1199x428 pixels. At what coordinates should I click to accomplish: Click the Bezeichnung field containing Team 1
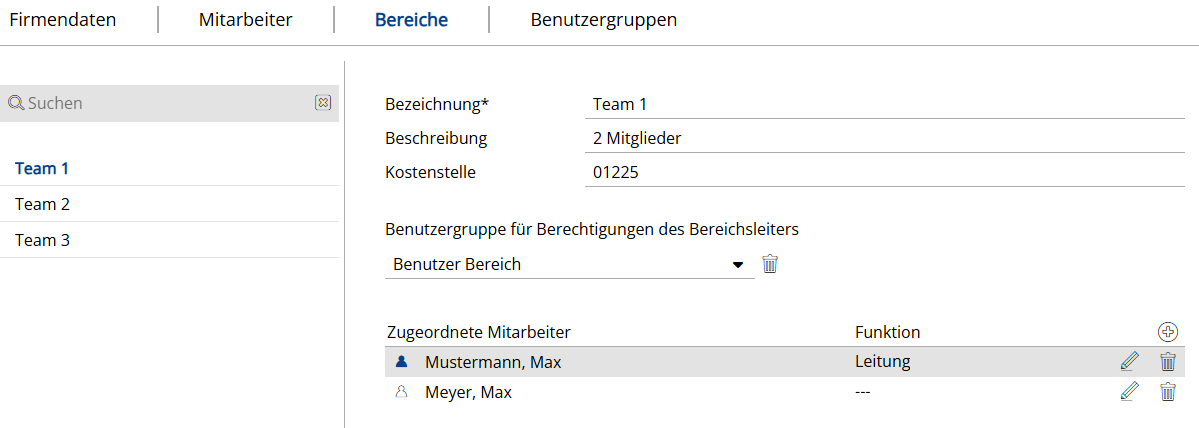tap(884, 104)
